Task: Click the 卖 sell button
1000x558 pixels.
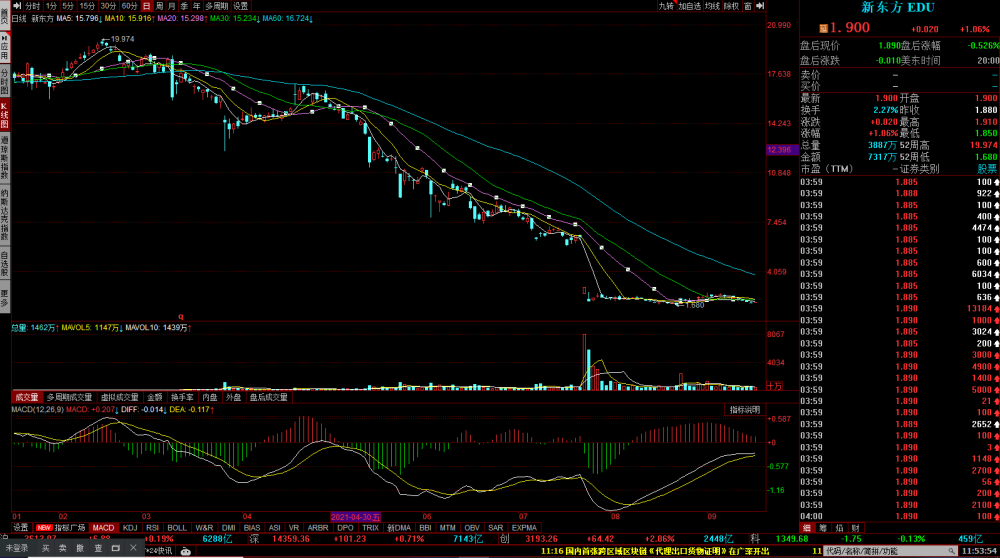Action: click(62, 548)
